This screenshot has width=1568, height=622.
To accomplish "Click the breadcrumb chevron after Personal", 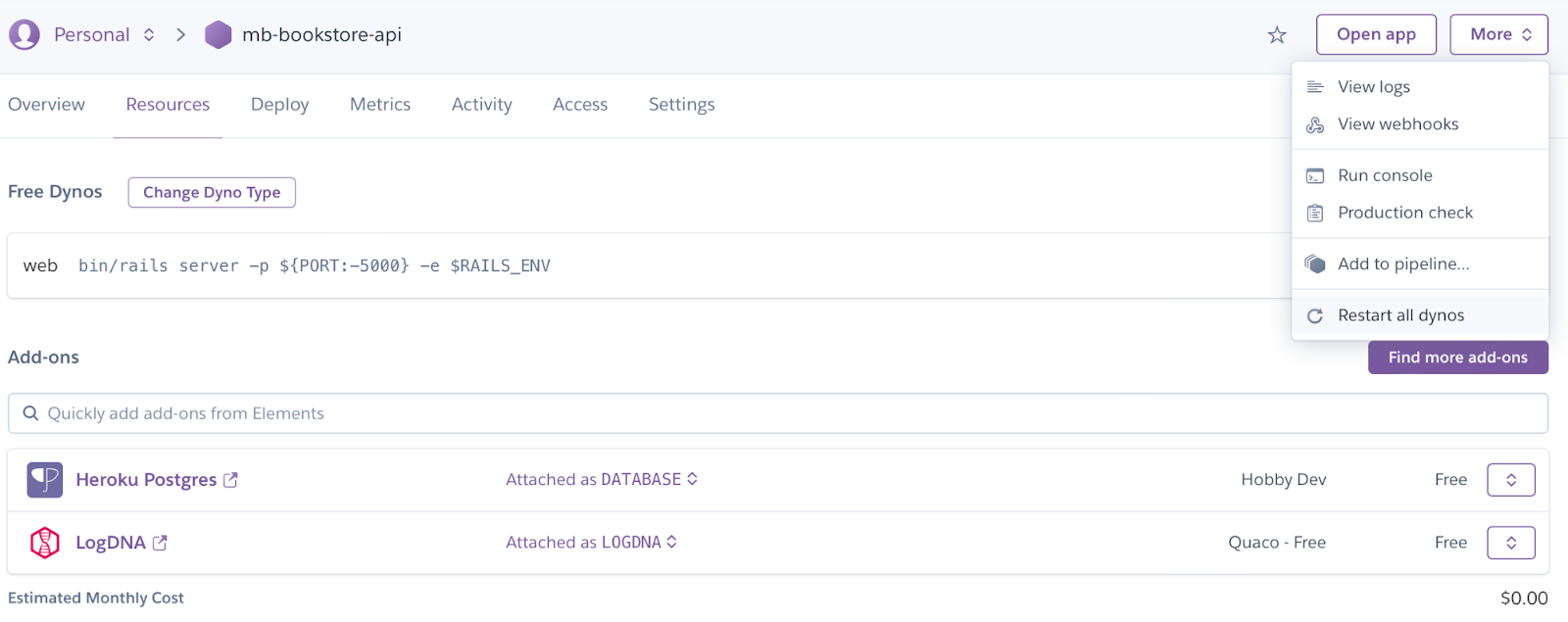I will tap(180, 34).
